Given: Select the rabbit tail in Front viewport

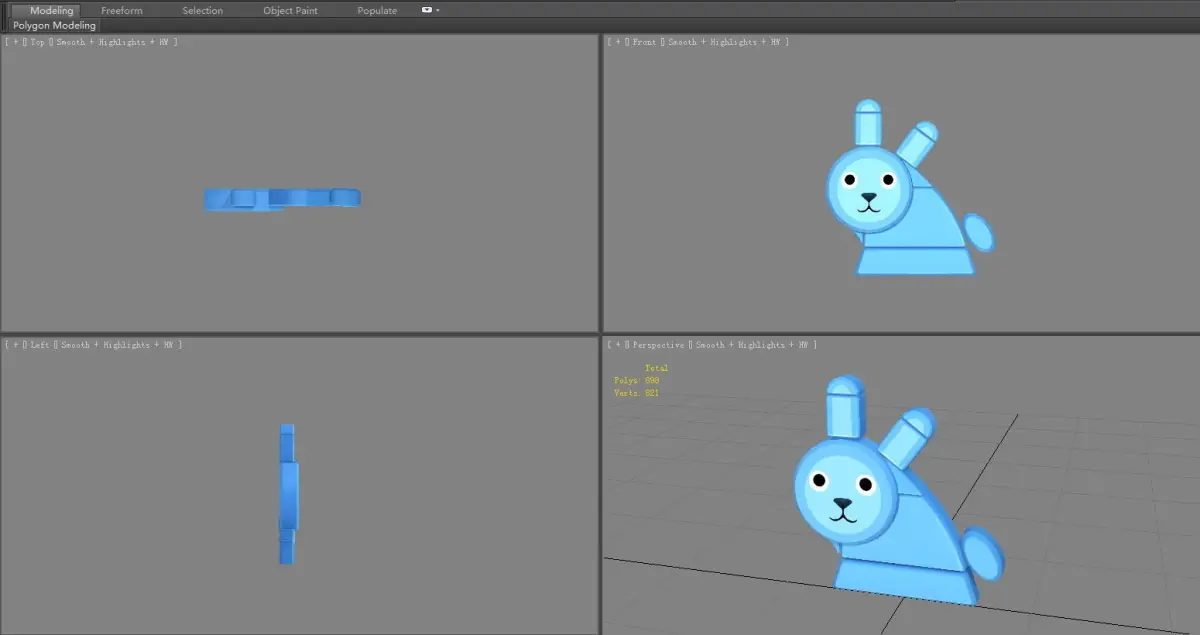Looking at the screenshot, I should [979, 233].
